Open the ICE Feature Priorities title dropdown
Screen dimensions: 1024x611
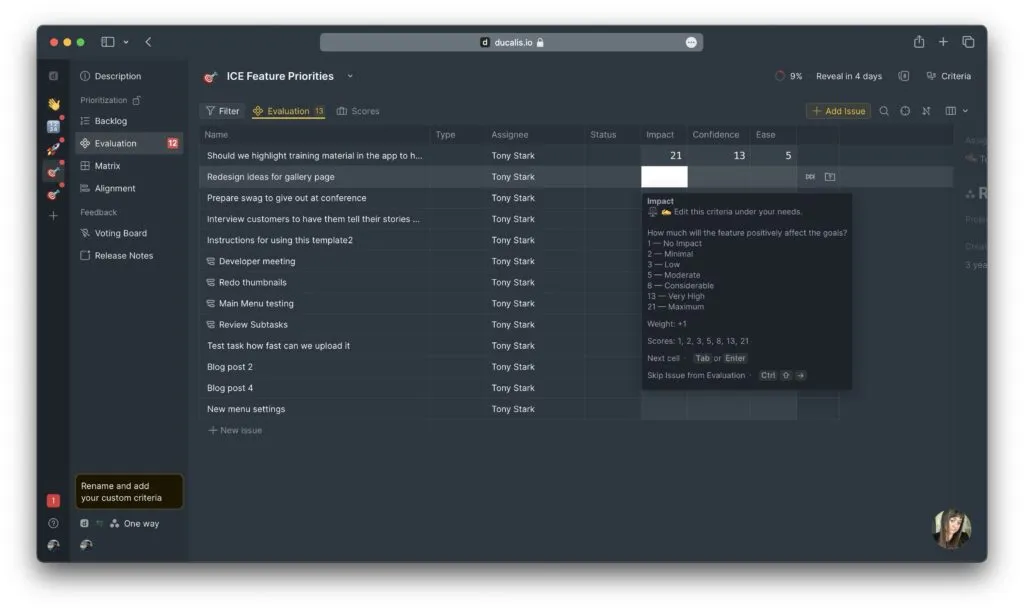click(350, 76)
